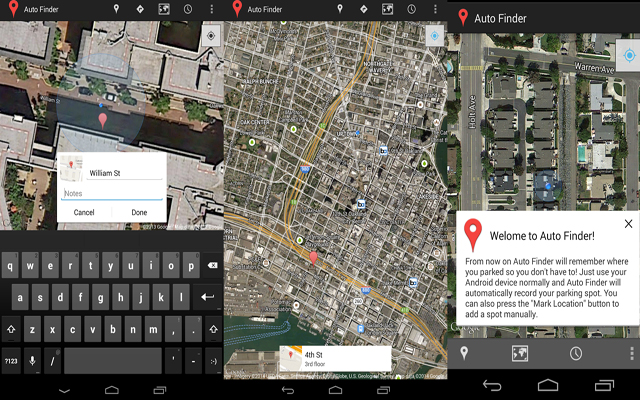This screenshot has width=640, height=400.
Task: Tap the backspace key on keyboard
Action: pos(212,266)
